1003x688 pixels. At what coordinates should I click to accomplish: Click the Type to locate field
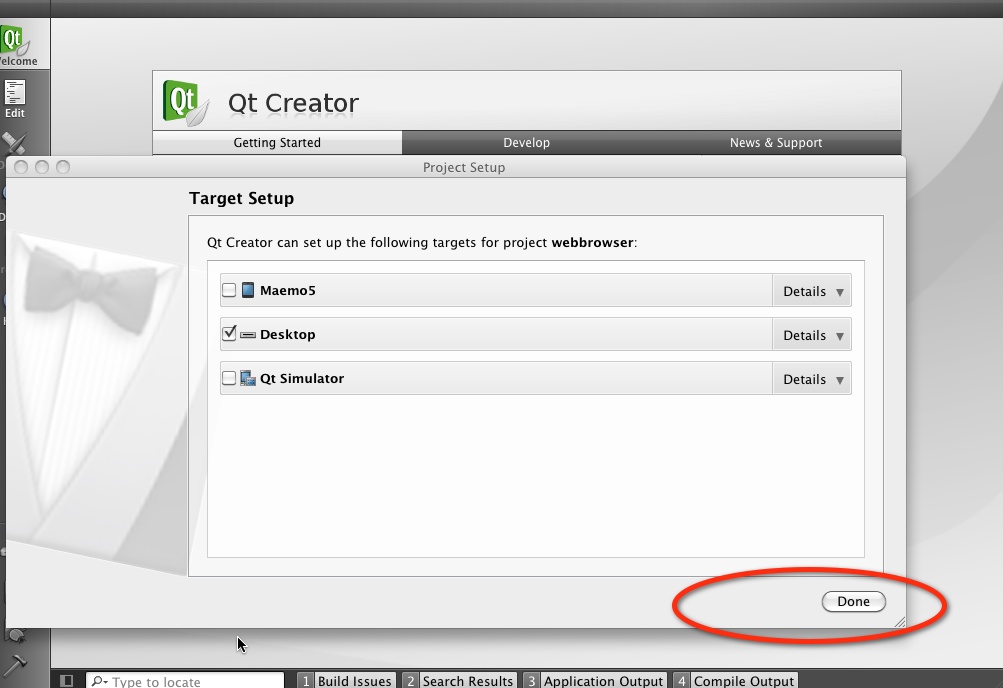pyautogui.click(x=186, y=681)
